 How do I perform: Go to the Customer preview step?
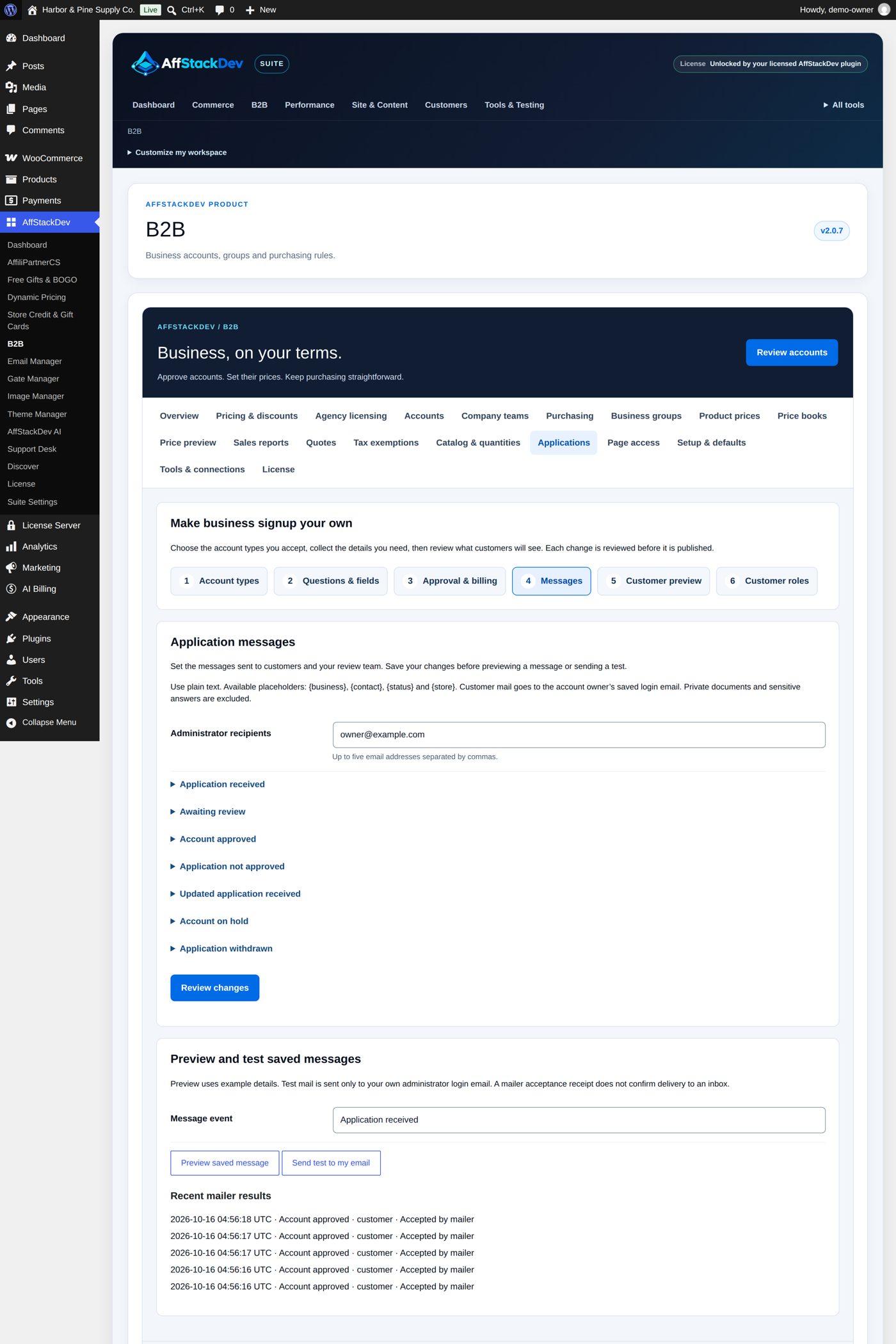pyautogui.click(x=653, y=581)
